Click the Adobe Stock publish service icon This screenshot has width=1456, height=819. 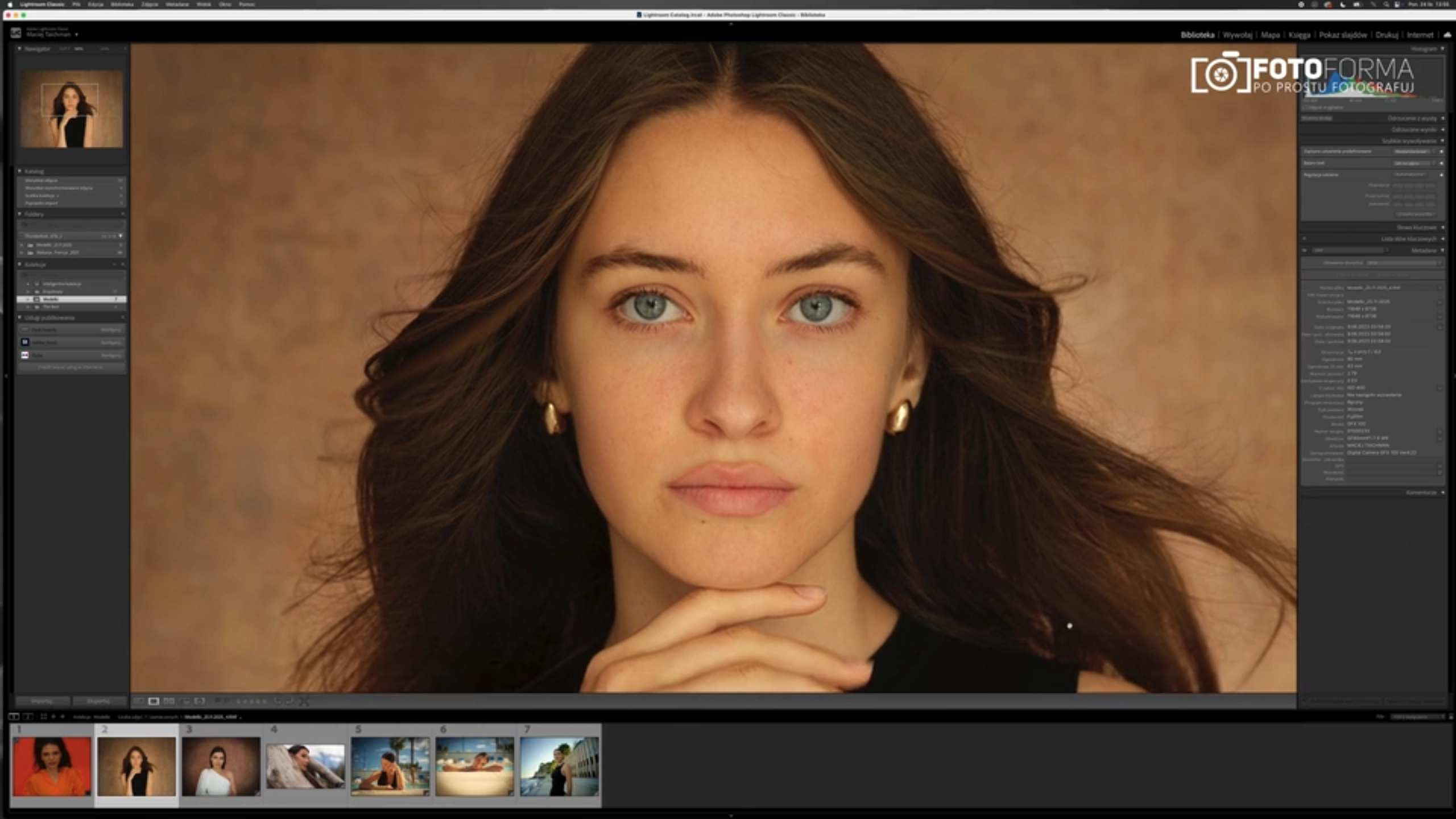coord(25,342)
